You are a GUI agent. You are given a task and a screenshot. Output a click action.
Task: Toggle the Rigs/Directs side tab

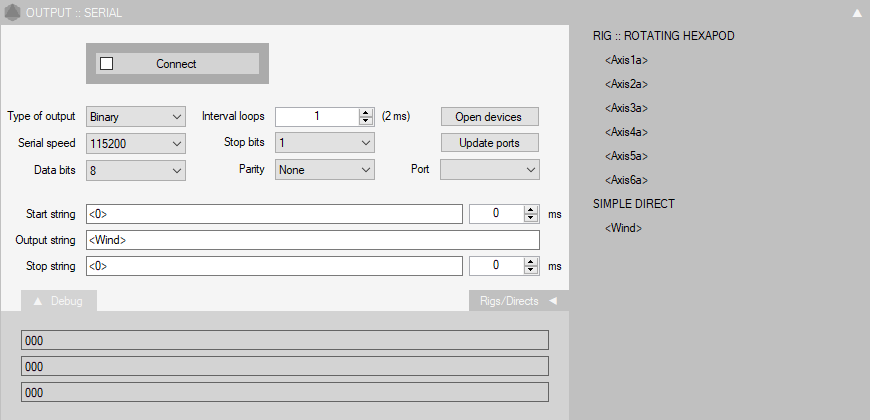[x=518, y=301]
